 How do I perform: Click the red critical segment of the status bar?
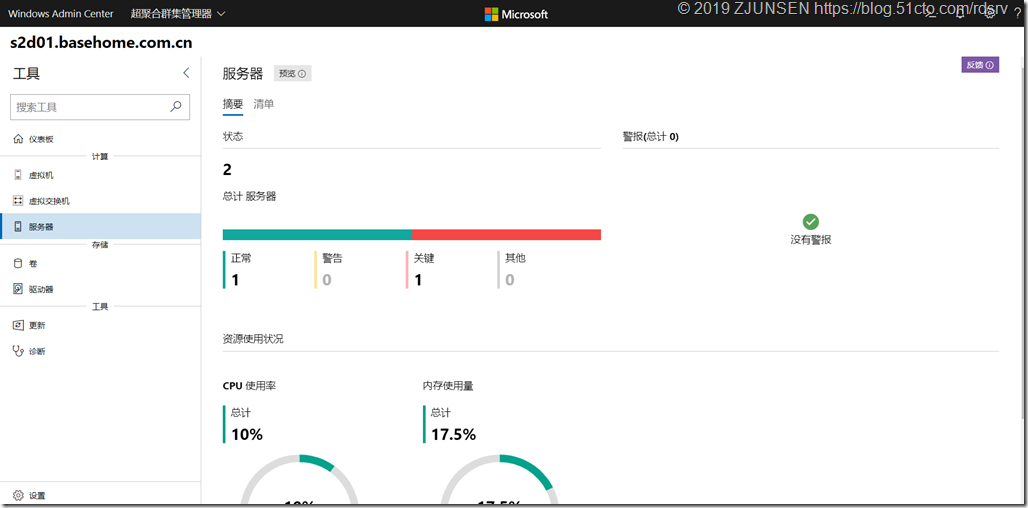click(507, 235)
